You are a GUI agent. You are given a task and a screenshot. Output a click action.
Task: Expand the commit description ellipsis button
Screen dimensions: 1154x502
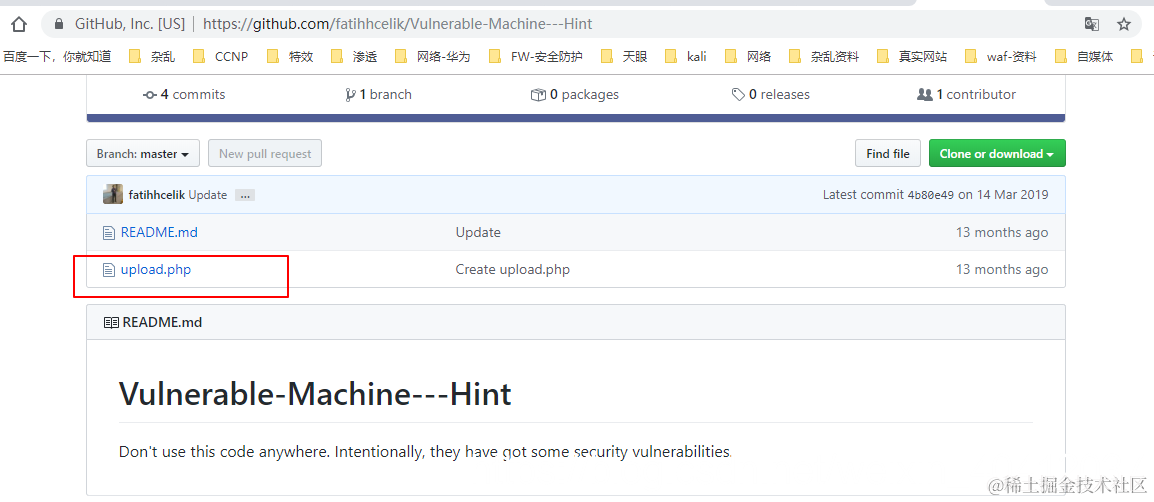pyautogui.click(x=244, y=196)
